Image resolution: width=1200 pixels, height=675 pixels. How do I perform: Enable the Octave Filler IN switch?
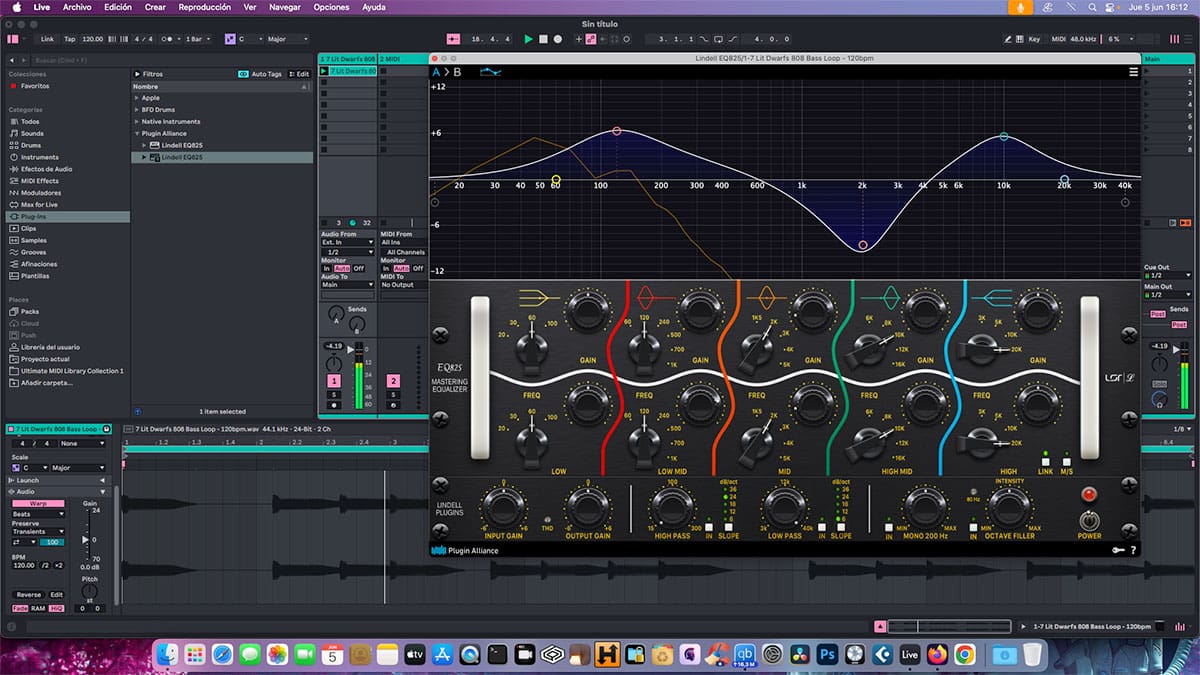pyautogui.click(x=972, y=526)
